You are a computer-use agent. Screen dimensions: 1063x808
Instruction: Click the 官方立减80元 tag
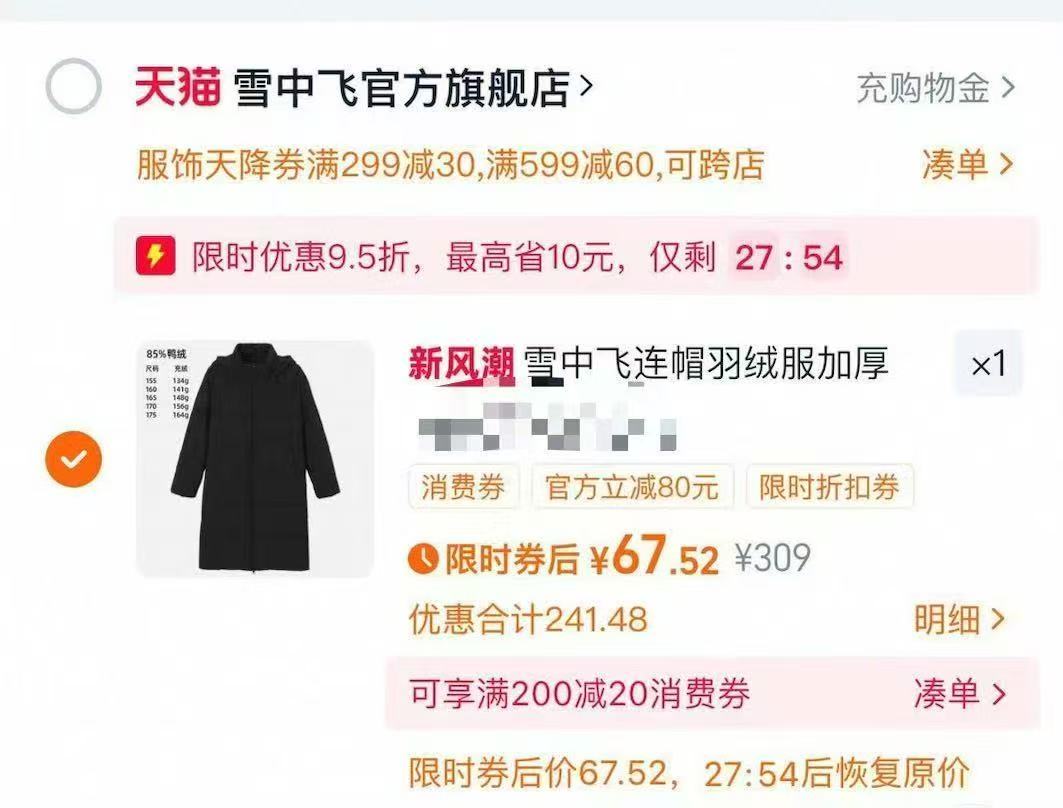(632, 487)
